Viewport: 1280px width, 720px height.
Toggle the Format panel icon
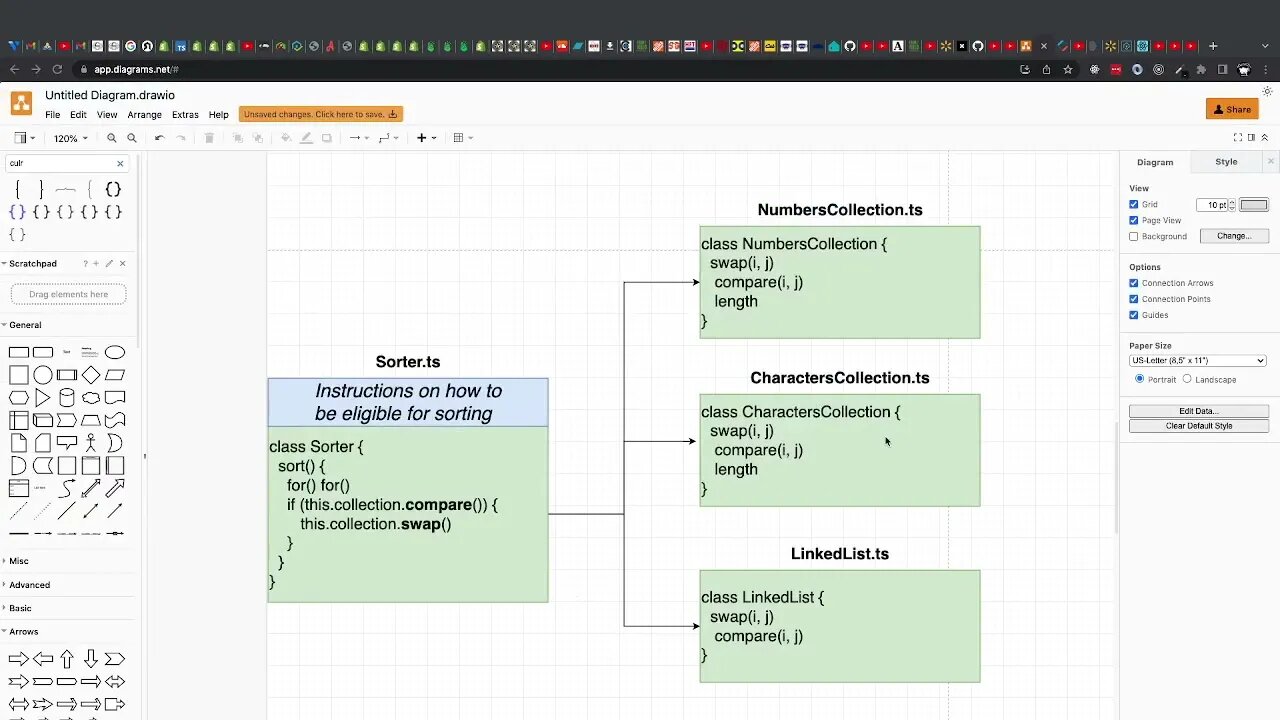[1251, 138]
